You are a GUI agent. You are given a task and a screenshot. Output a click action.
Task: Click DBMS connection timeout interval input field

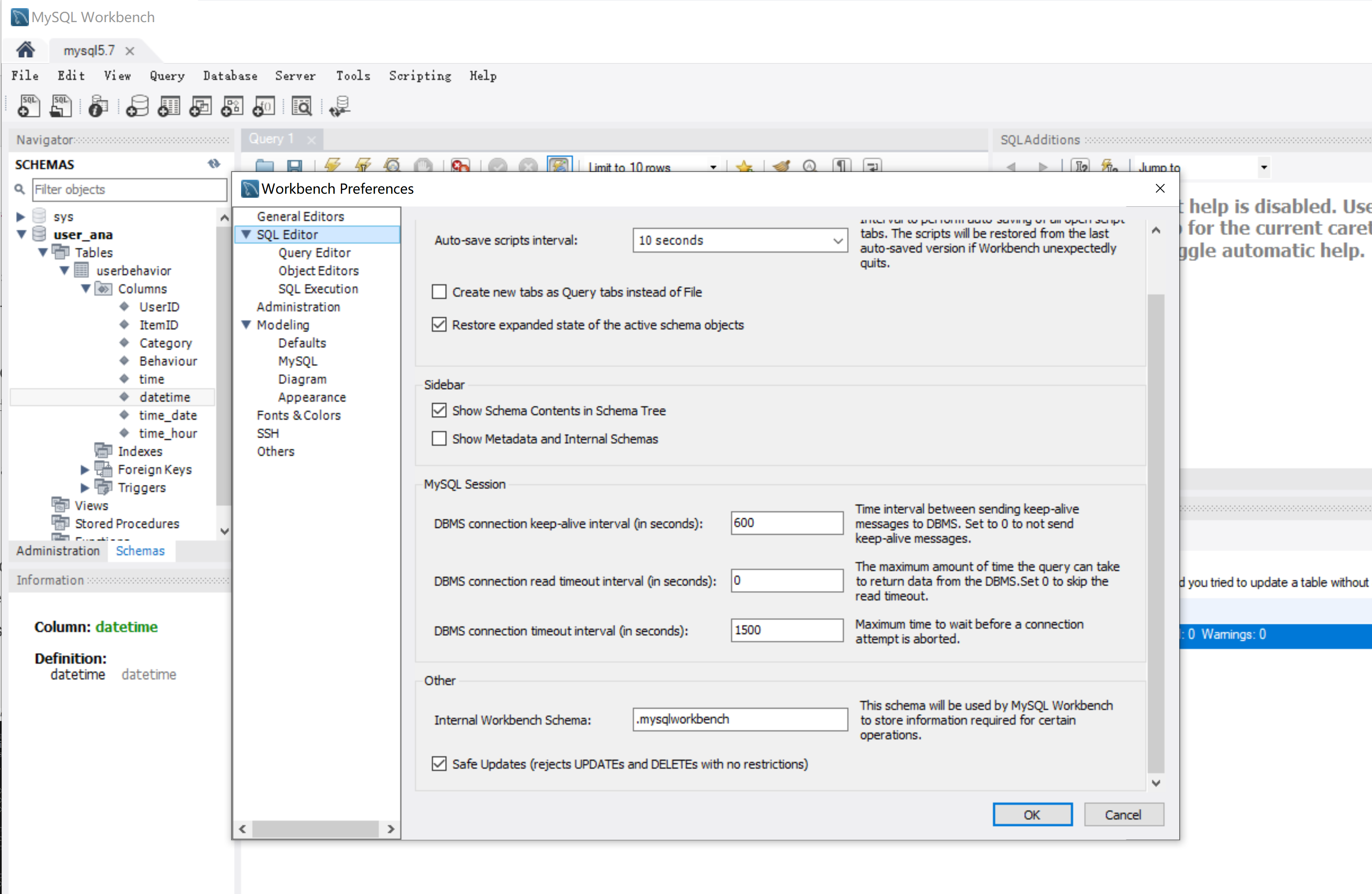pos(786,629)
